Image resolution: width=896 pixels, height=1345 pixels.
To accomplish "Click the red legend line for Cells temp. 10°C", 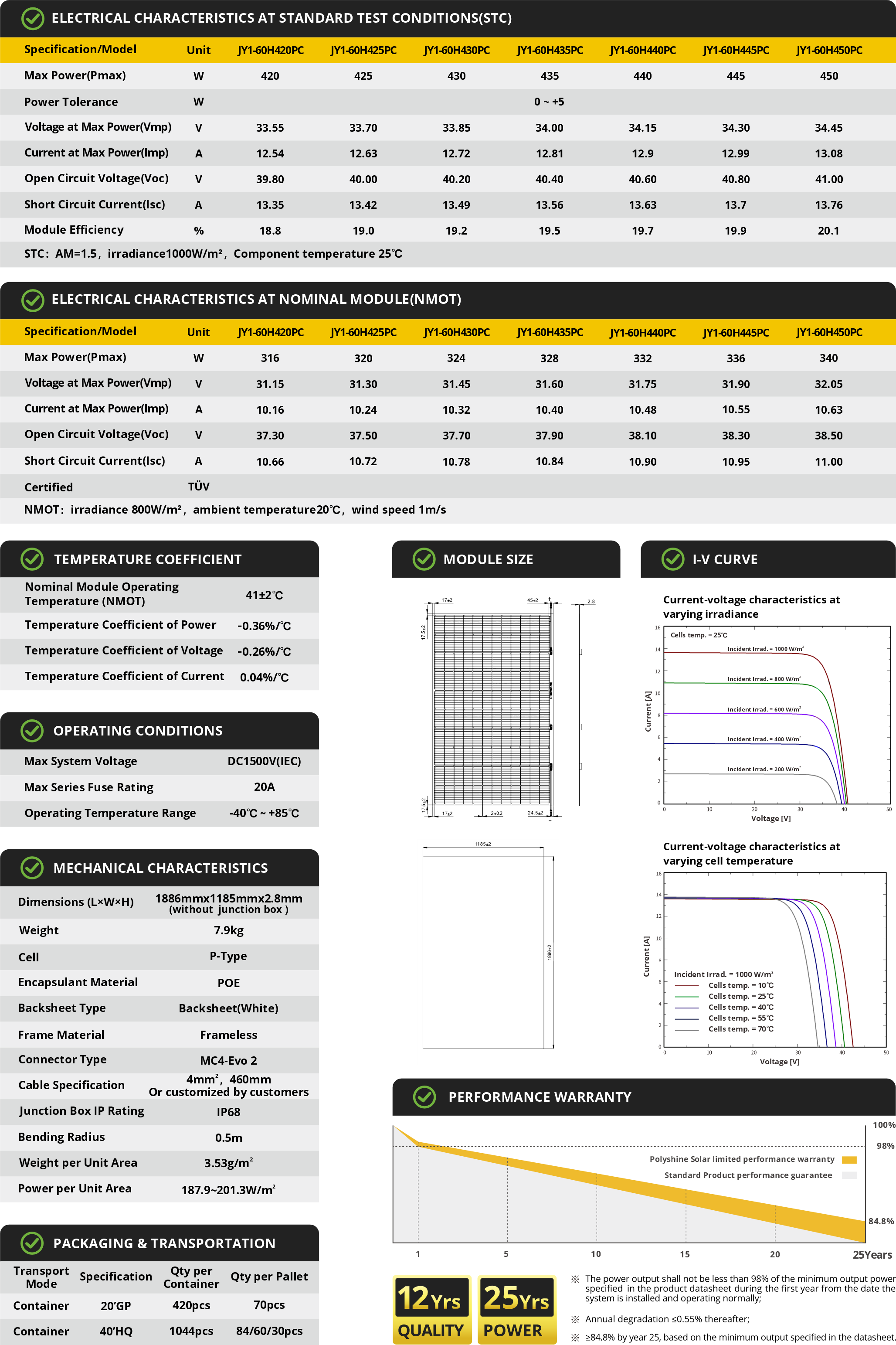I will [687, 985].
